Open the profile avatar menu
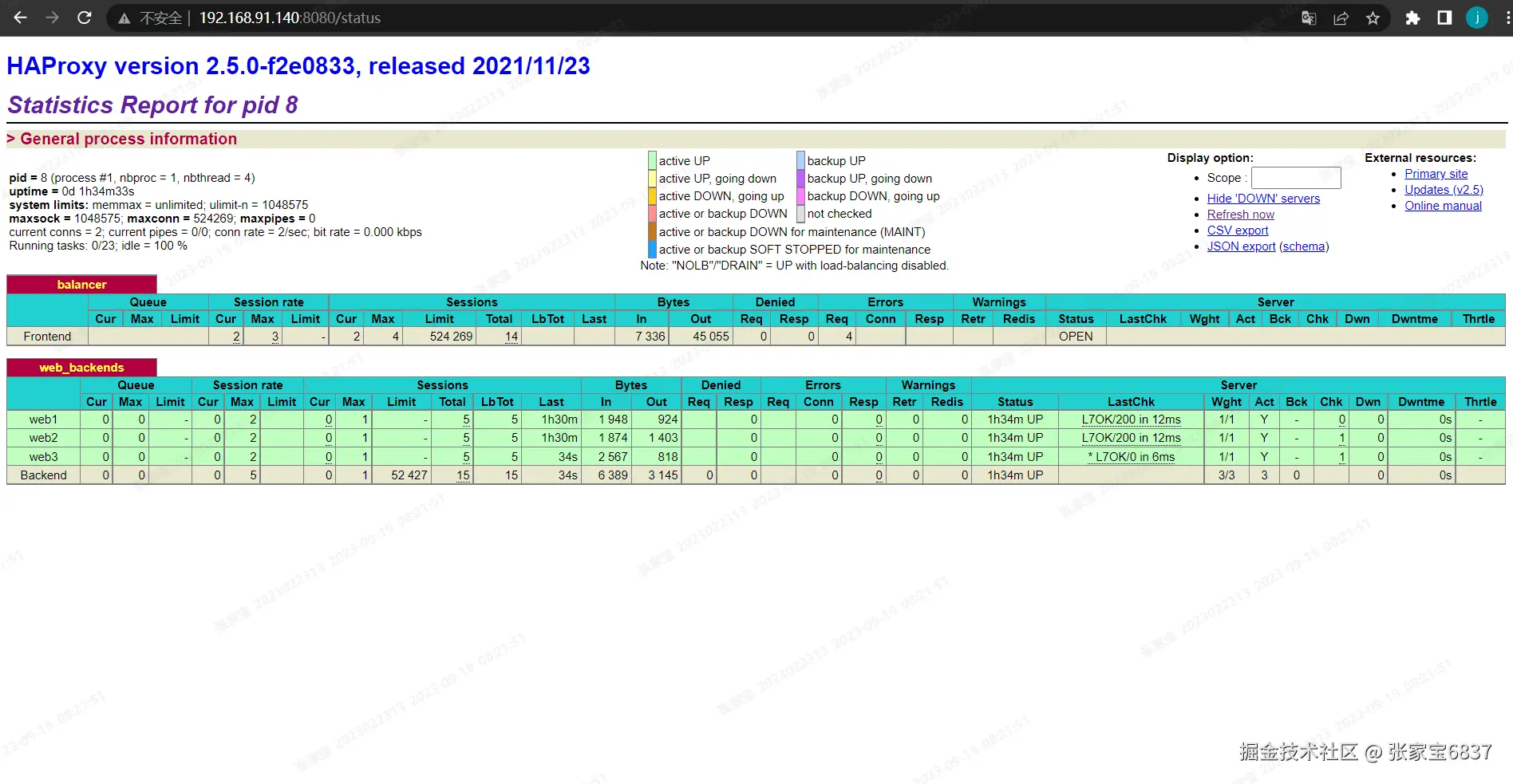The image size is (1513, 784). click(x=1477, y=18)
